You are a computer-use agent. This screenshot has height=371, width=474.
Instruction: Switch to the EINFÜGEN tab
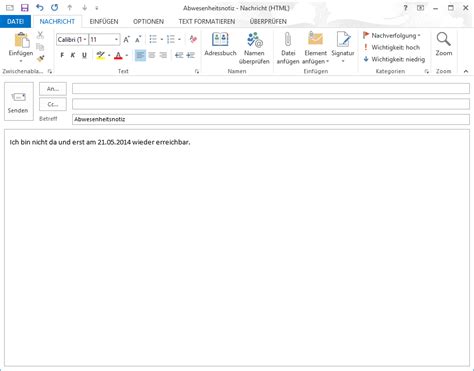click(104, 21)
